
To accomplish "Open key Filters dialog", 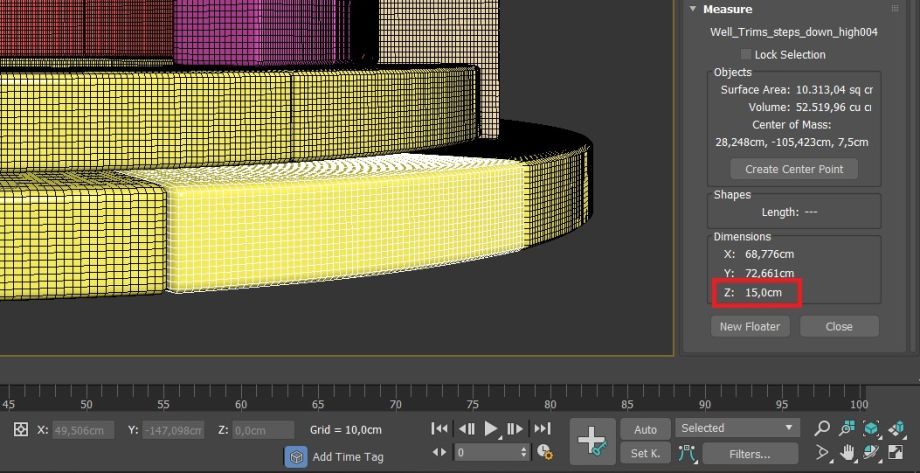I will [x=750, y=454].
